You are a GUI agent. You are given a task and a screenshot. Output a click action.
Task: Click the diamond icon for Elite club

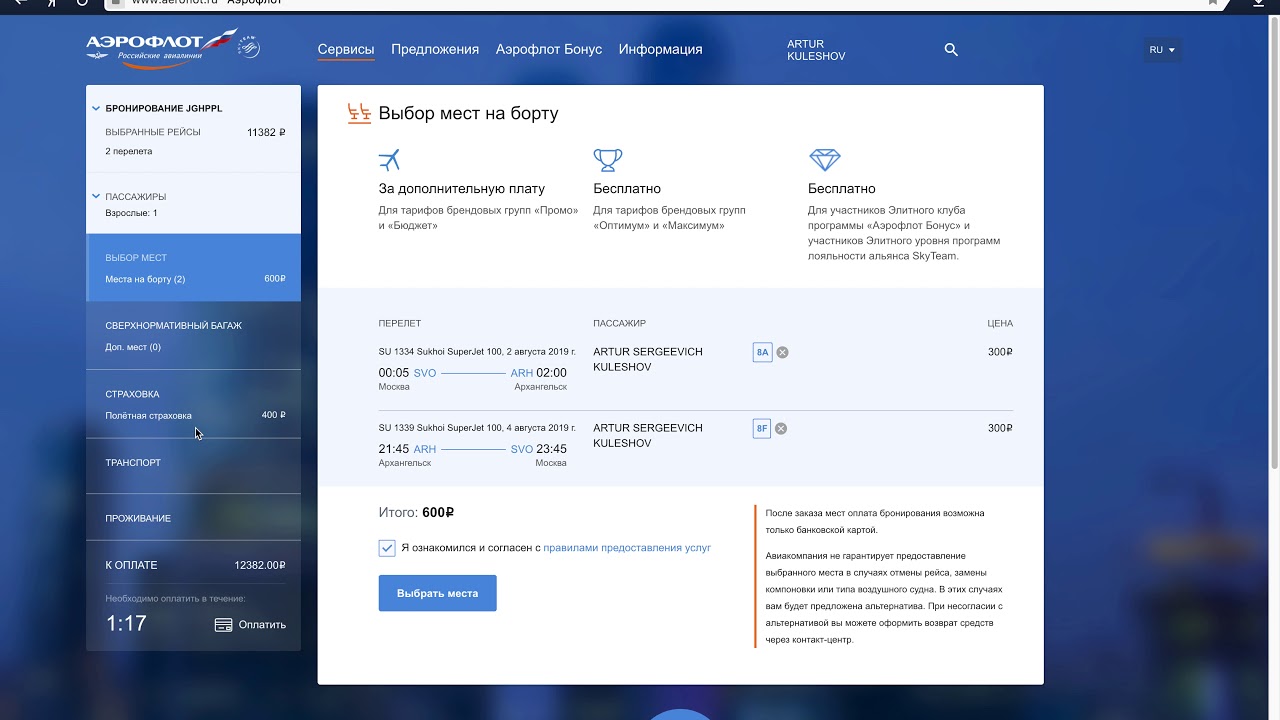point(824,160)
